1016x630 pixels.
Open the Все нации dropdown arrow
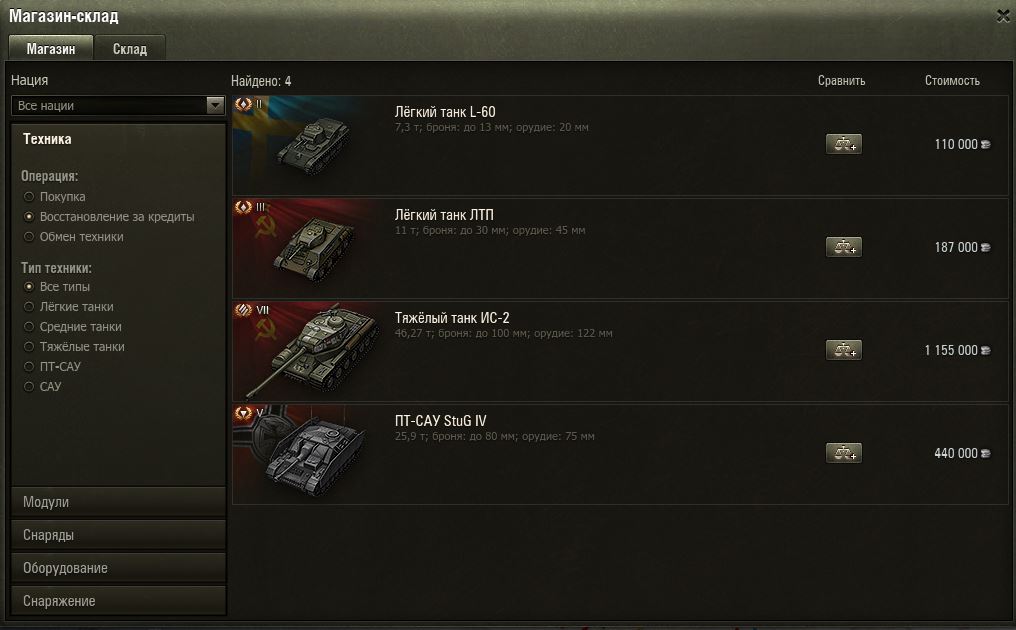click(x=215, y=105)
